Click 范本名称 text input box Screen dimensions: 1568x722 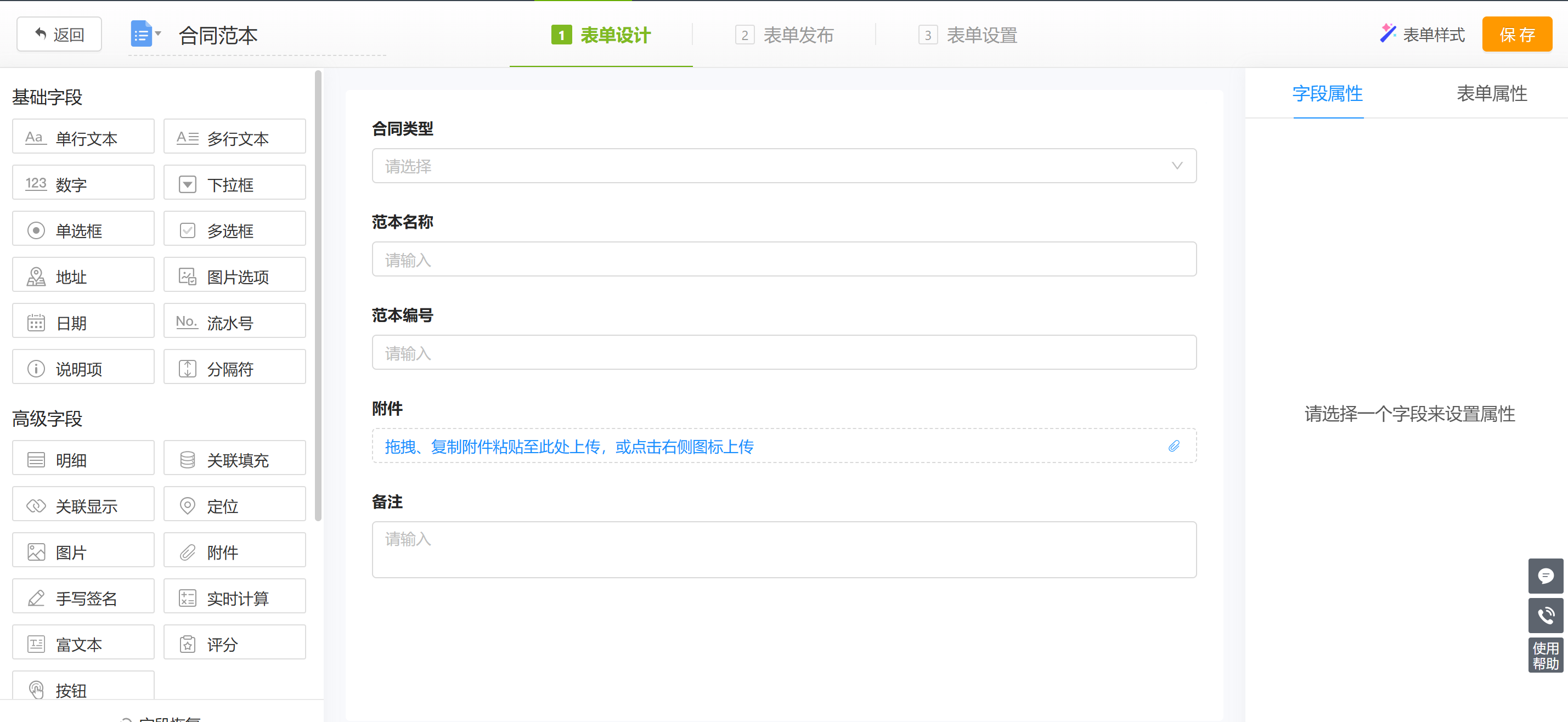click(783, 260)
